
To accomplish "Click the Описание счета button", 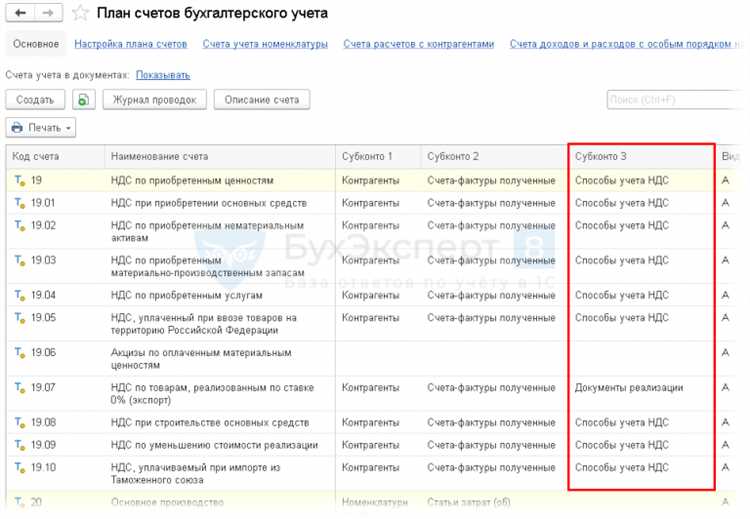I will click(x=261, y=100).
